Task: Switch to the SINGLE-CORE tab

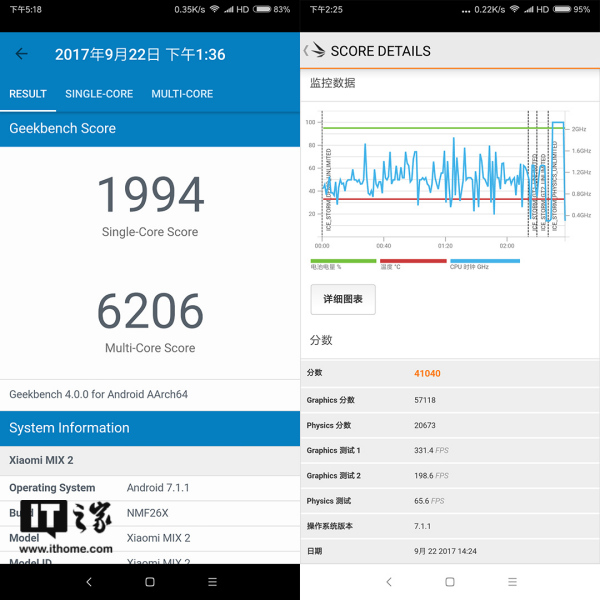Action: tap(99, 94)
